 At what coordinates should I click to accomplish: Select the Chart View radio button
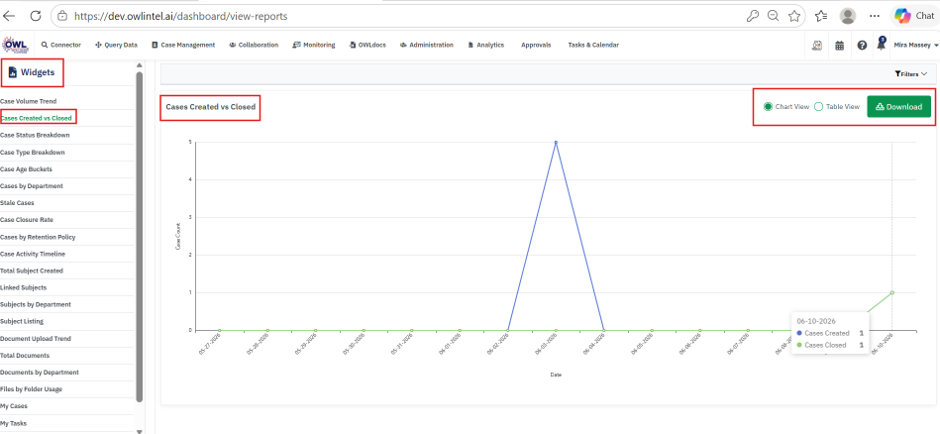(x=768, y=107)
